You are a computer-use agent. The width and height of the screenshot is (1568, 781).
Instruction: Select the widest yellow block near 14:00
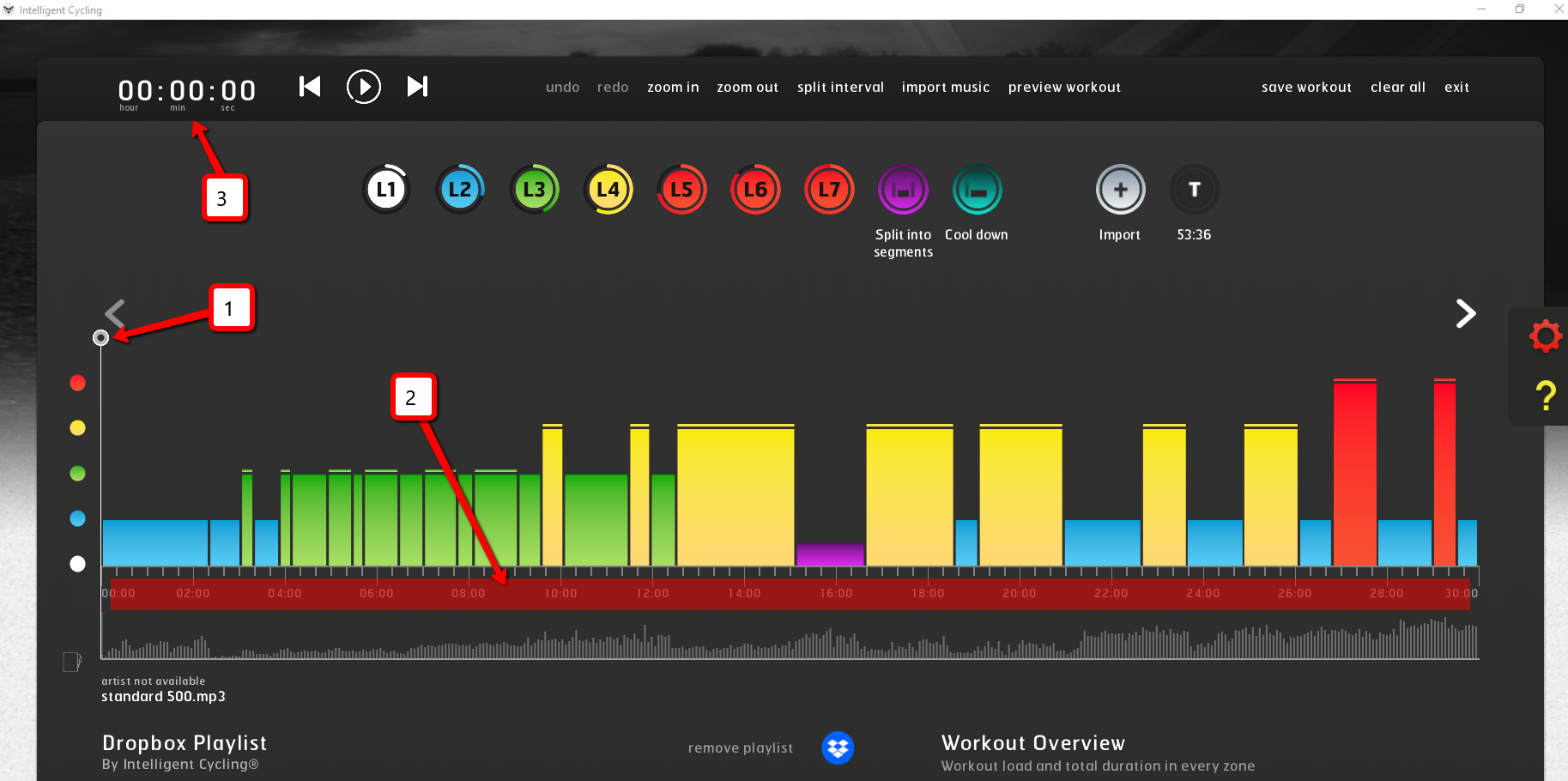[x=736, y=495]
